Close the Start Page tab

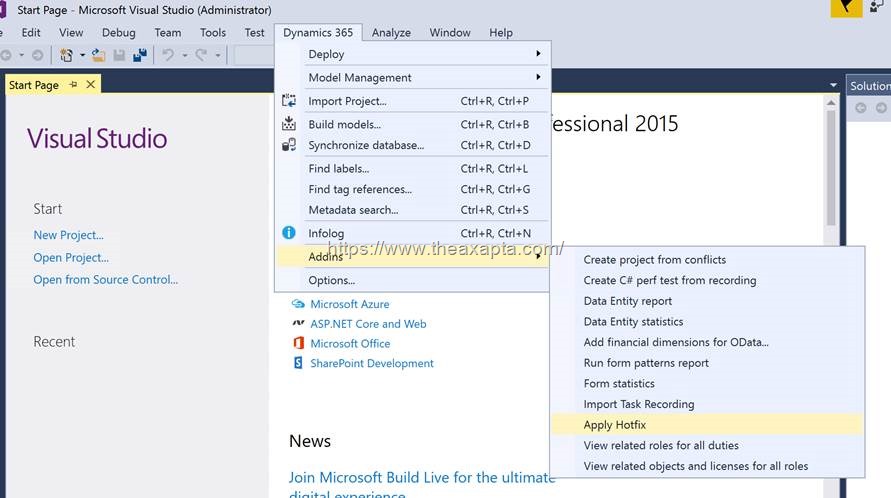(90, 85)
